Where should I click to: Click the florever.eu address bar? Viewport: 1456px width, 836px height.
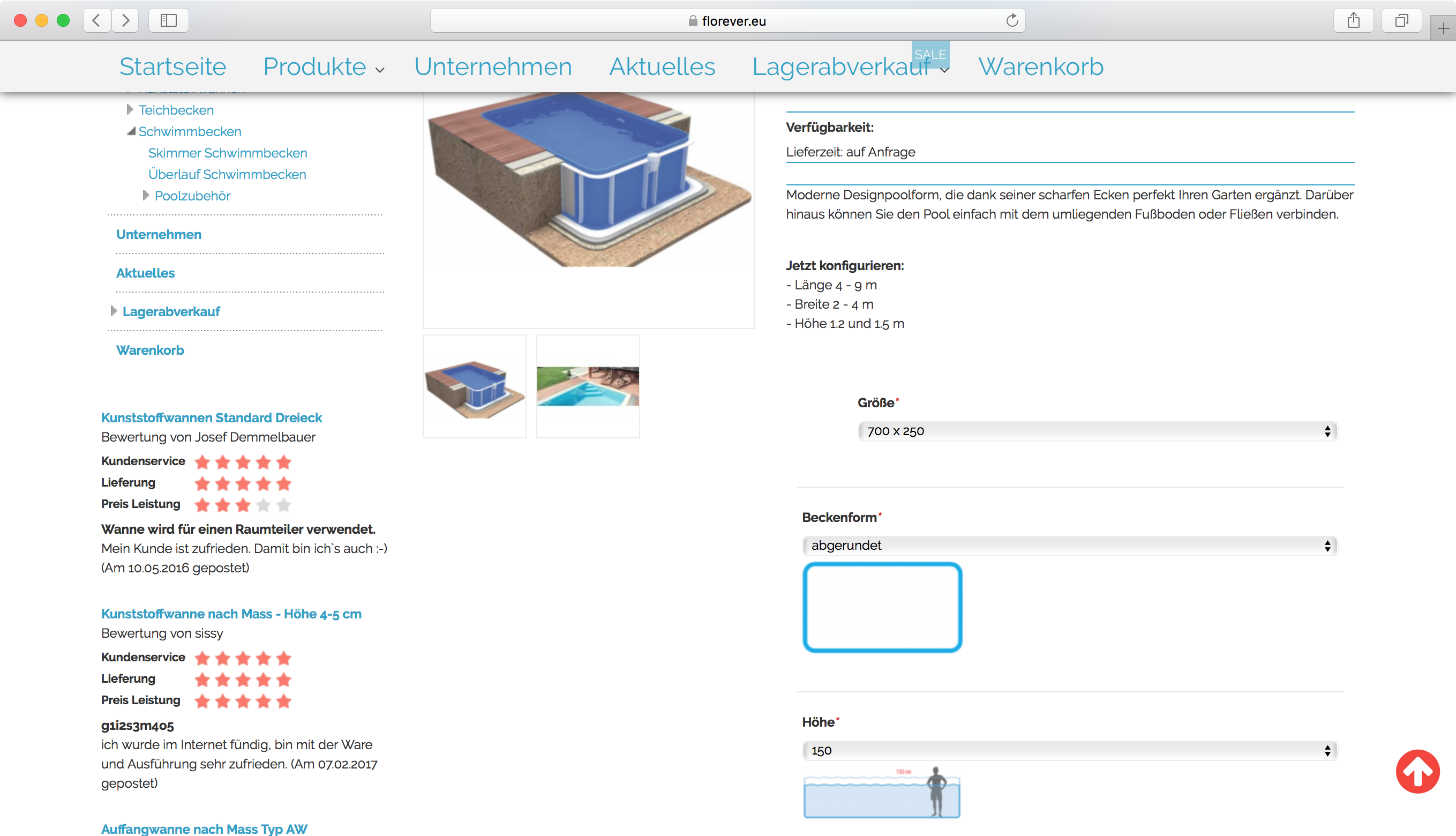(x=727, y=21)
